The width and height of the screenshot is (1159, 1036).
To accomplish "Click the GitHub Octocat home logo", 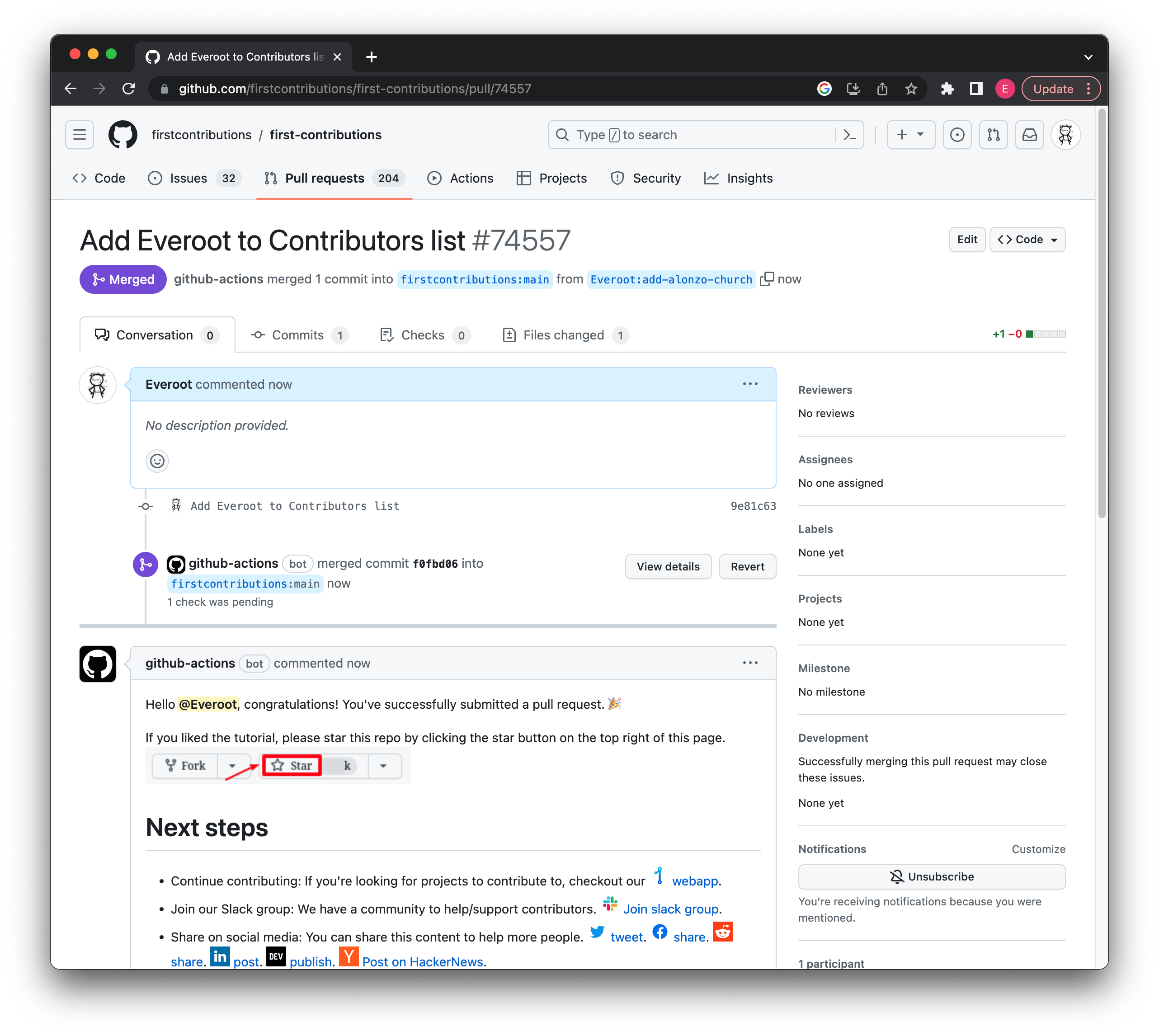I will pyautogui.click(x=123, y=135).
